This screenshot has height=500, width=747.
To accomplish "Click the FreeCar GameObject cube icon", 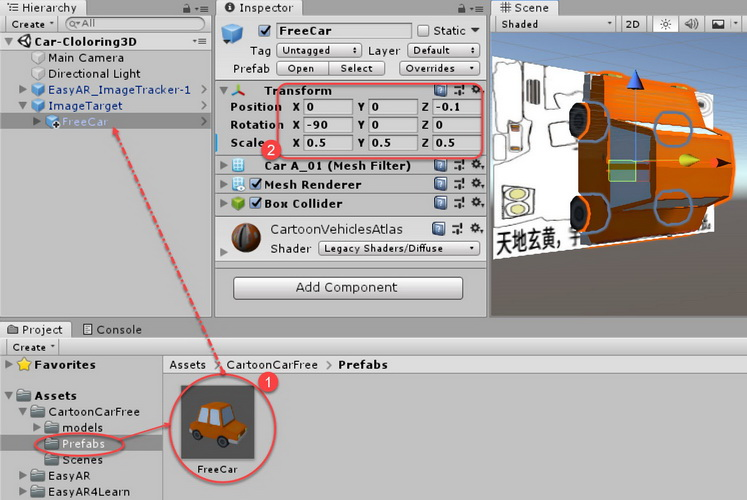I will tap(232, 33).
